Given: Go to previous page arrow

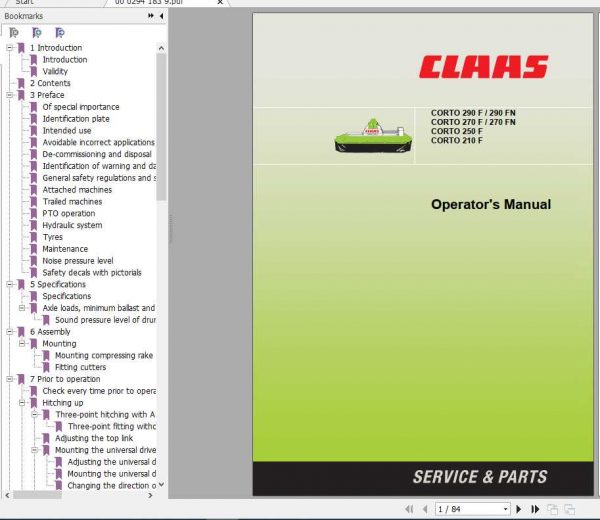Looking at the screenshot, I should pyautogui.click(x=425, y=509).
